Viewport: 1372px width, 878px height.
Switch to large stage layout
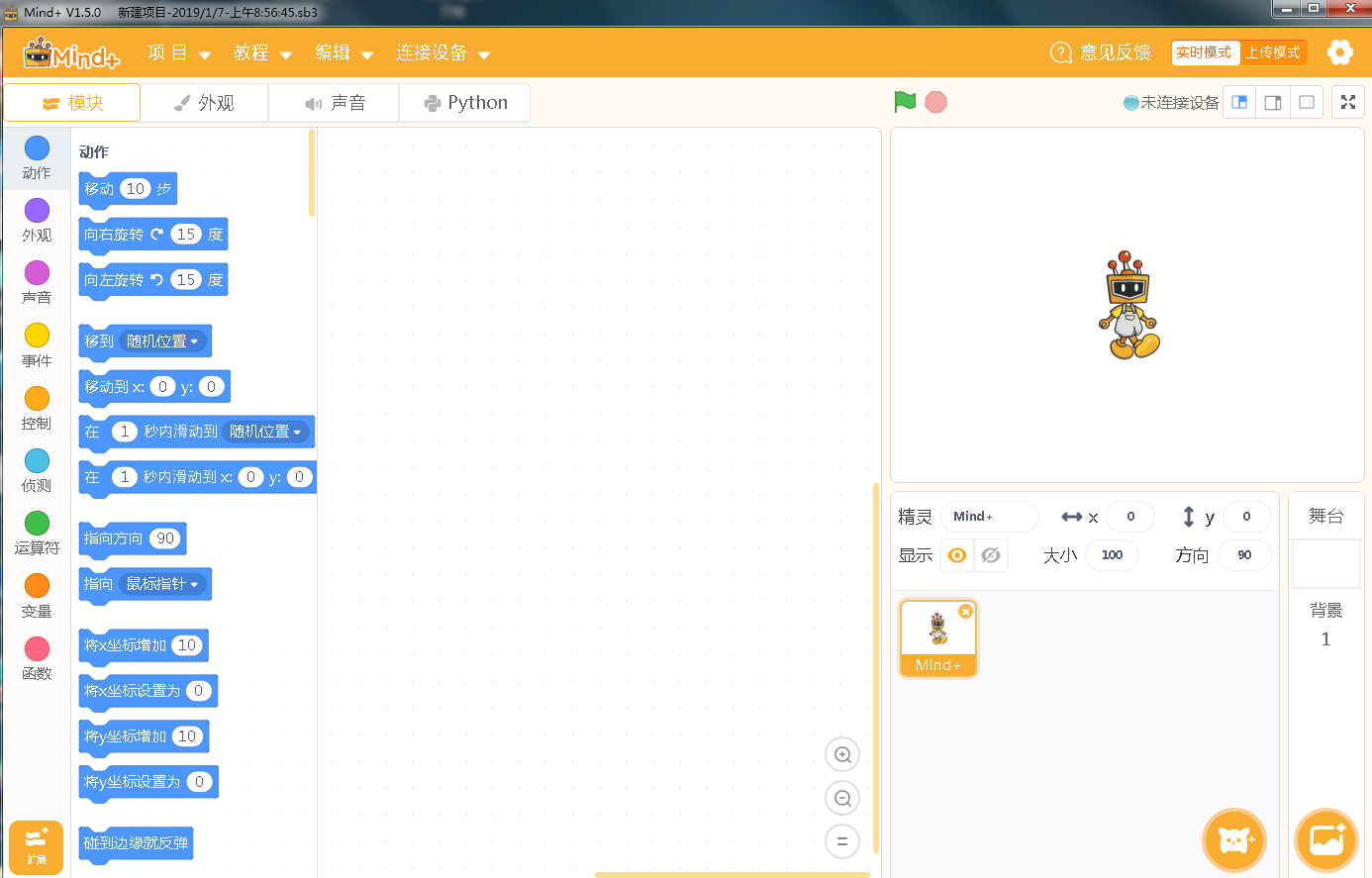click(x=1273, y=102)
